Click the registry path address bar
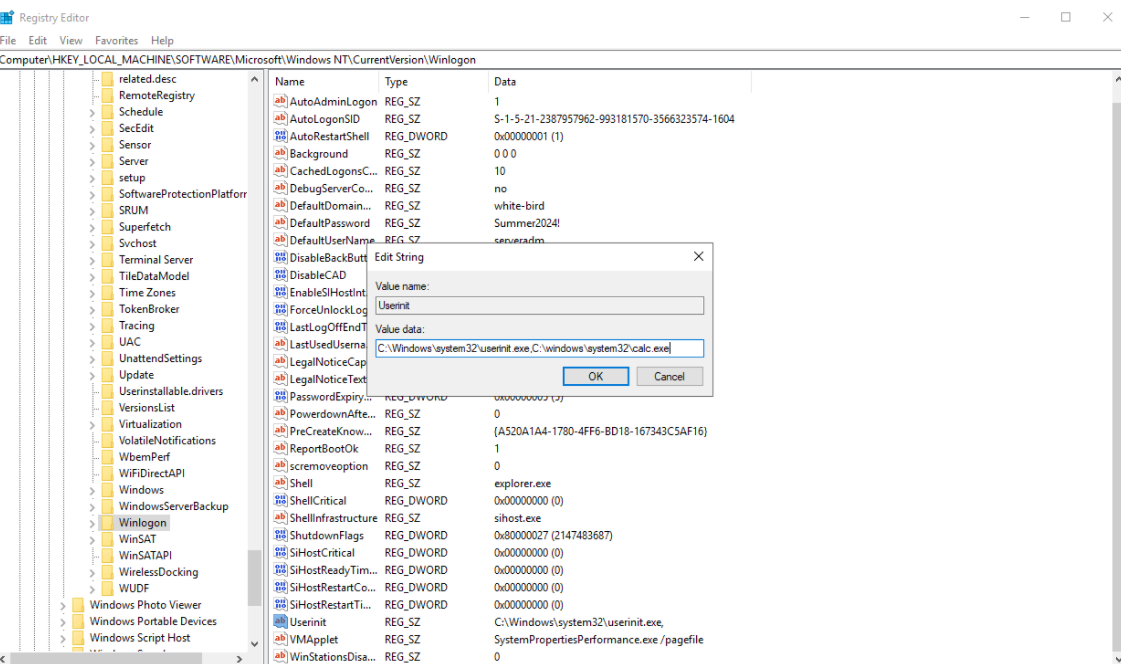 coord(560,60)
